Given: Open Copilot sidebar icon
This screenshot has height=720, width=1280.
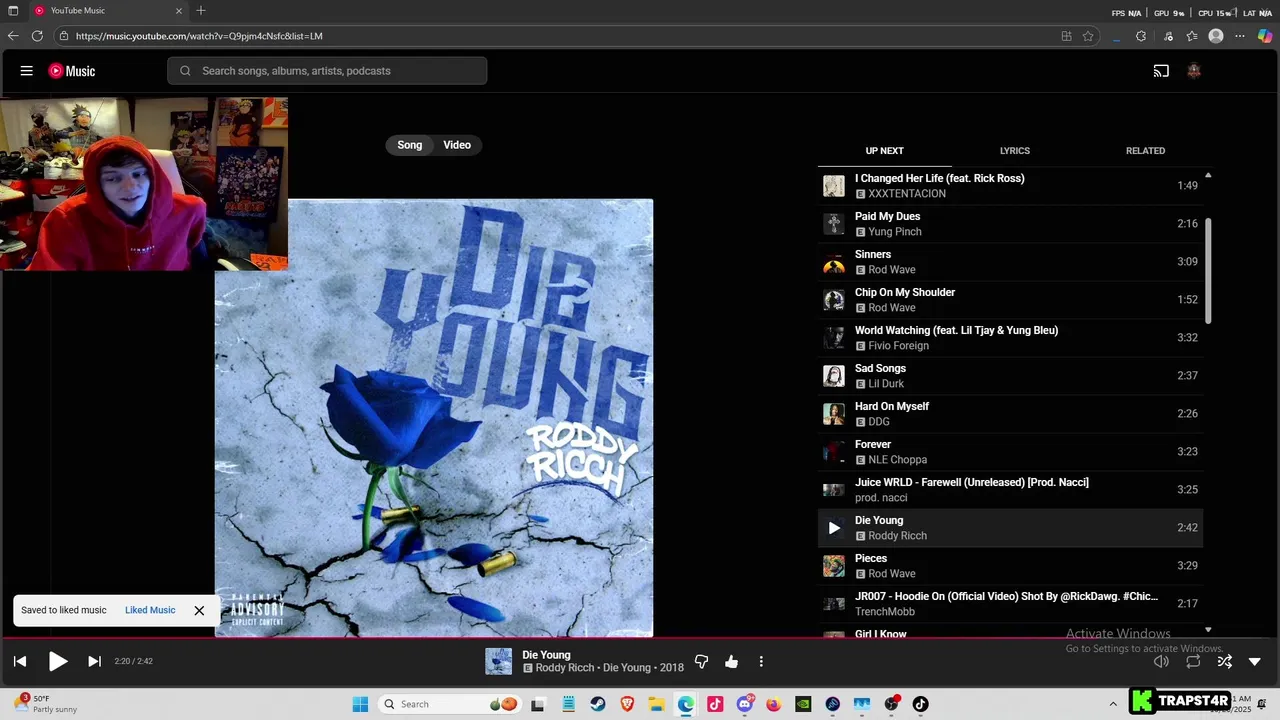Looking at the screenshot, I should point(1265,36).
